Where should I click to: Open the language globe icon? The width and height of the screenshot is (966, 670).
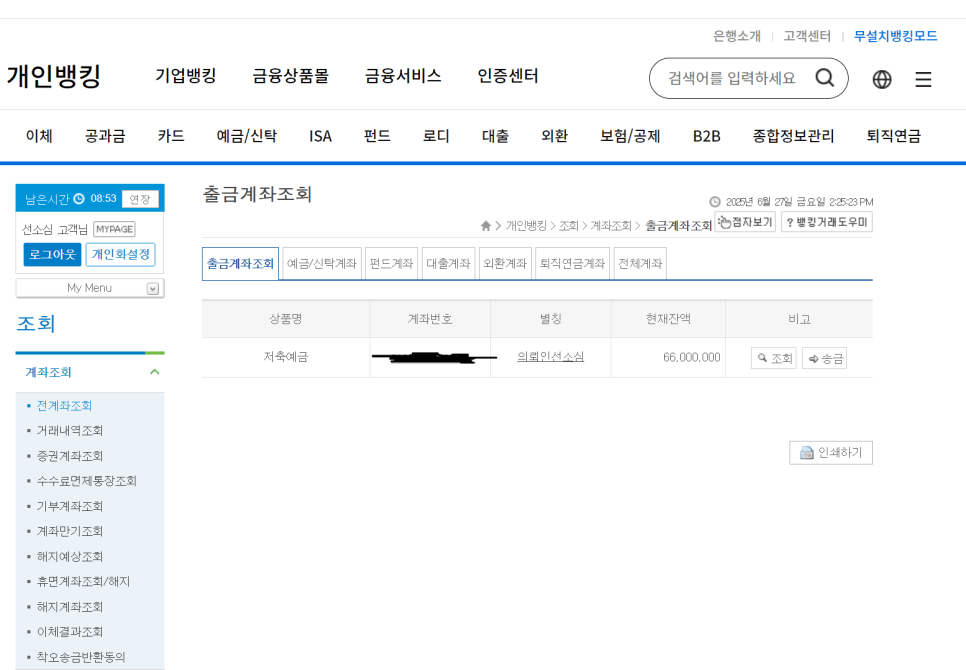(881, 79)
